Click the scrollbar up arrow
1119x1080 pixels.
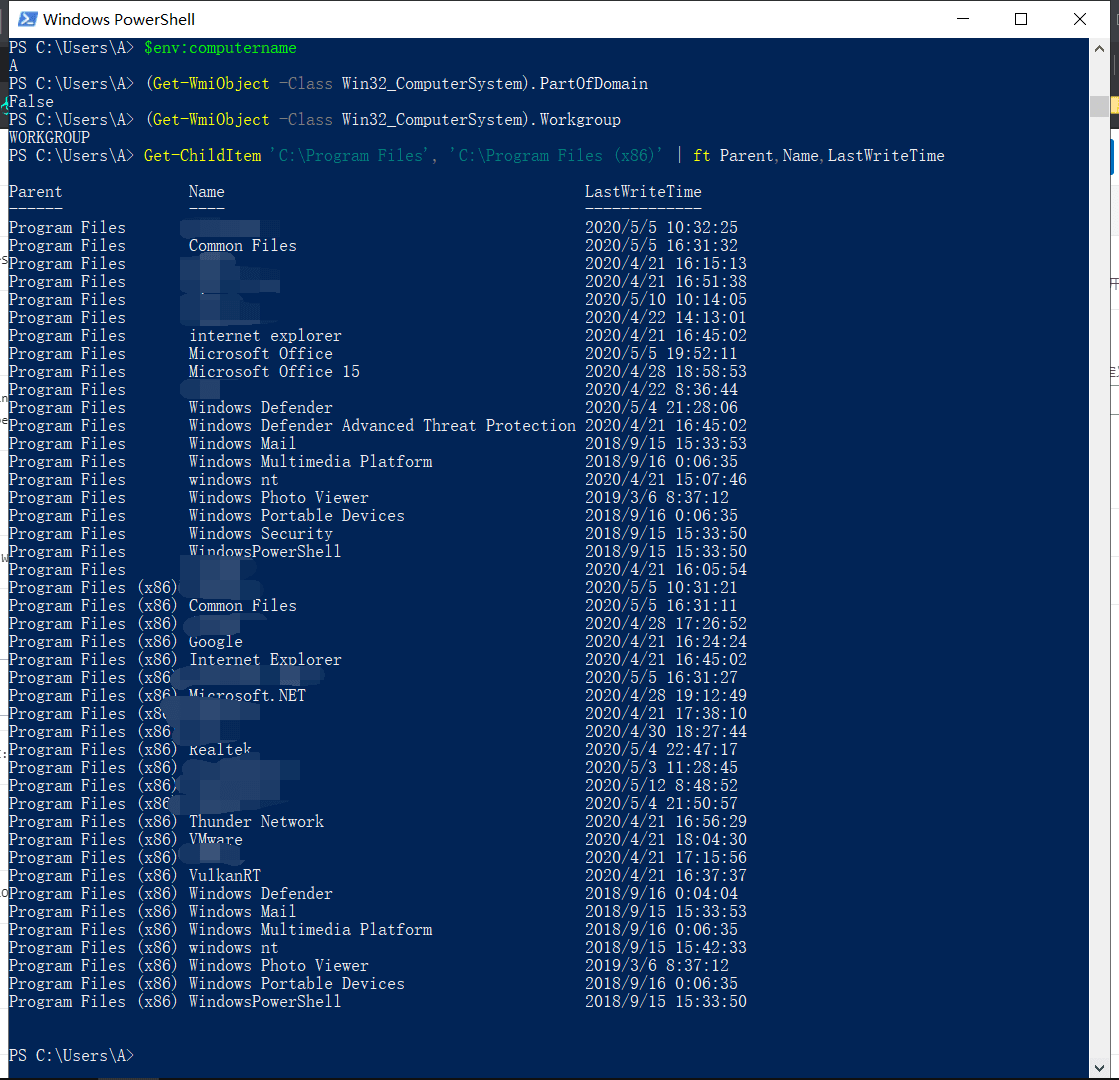(1099, 49)
